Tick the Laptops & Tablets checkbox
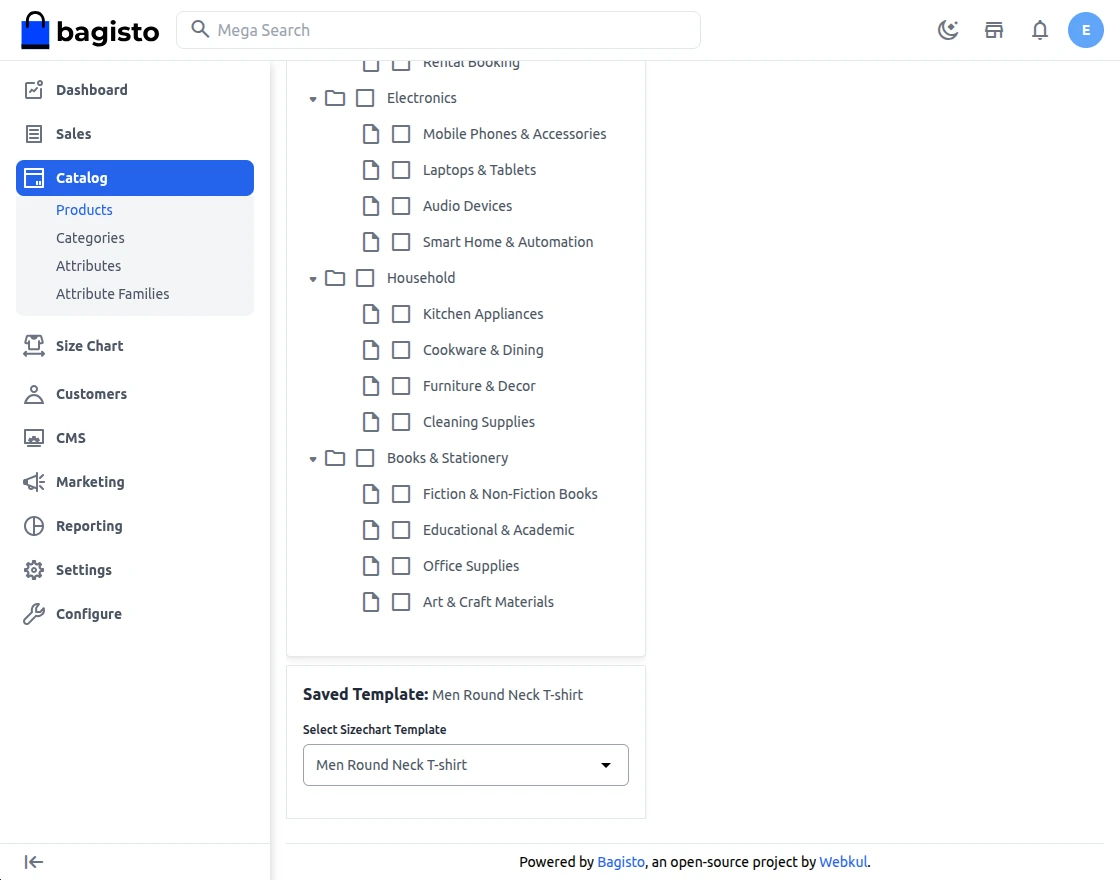Image resolution: width=1120 pixels, height=880 pixels. (x=401, y=170)
